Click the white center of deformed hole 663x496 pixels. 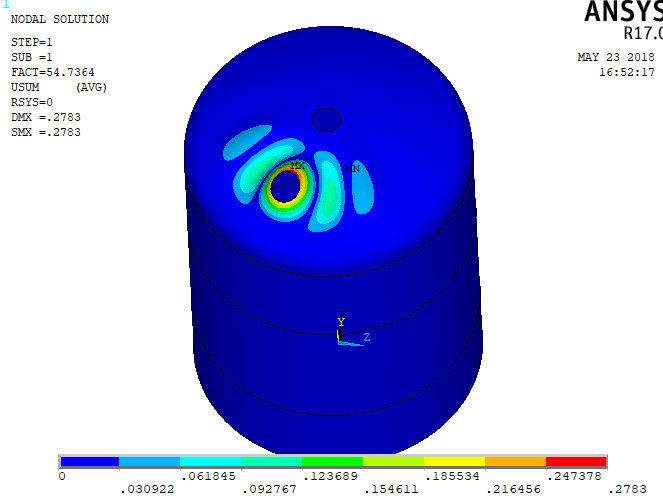(x=285, y=189)
